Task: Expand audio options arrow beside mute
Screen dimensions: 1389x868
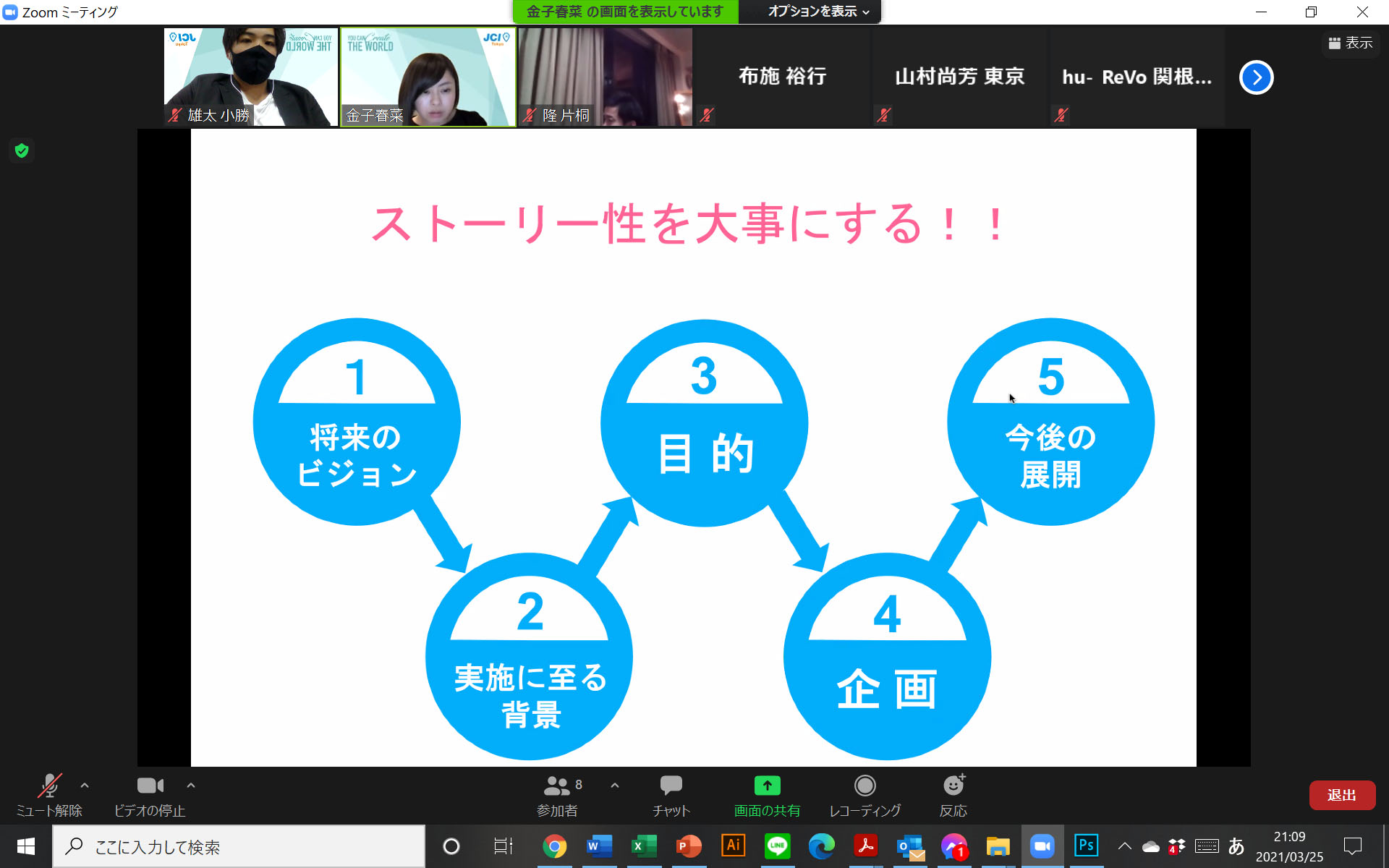Action: coord(85,785)
